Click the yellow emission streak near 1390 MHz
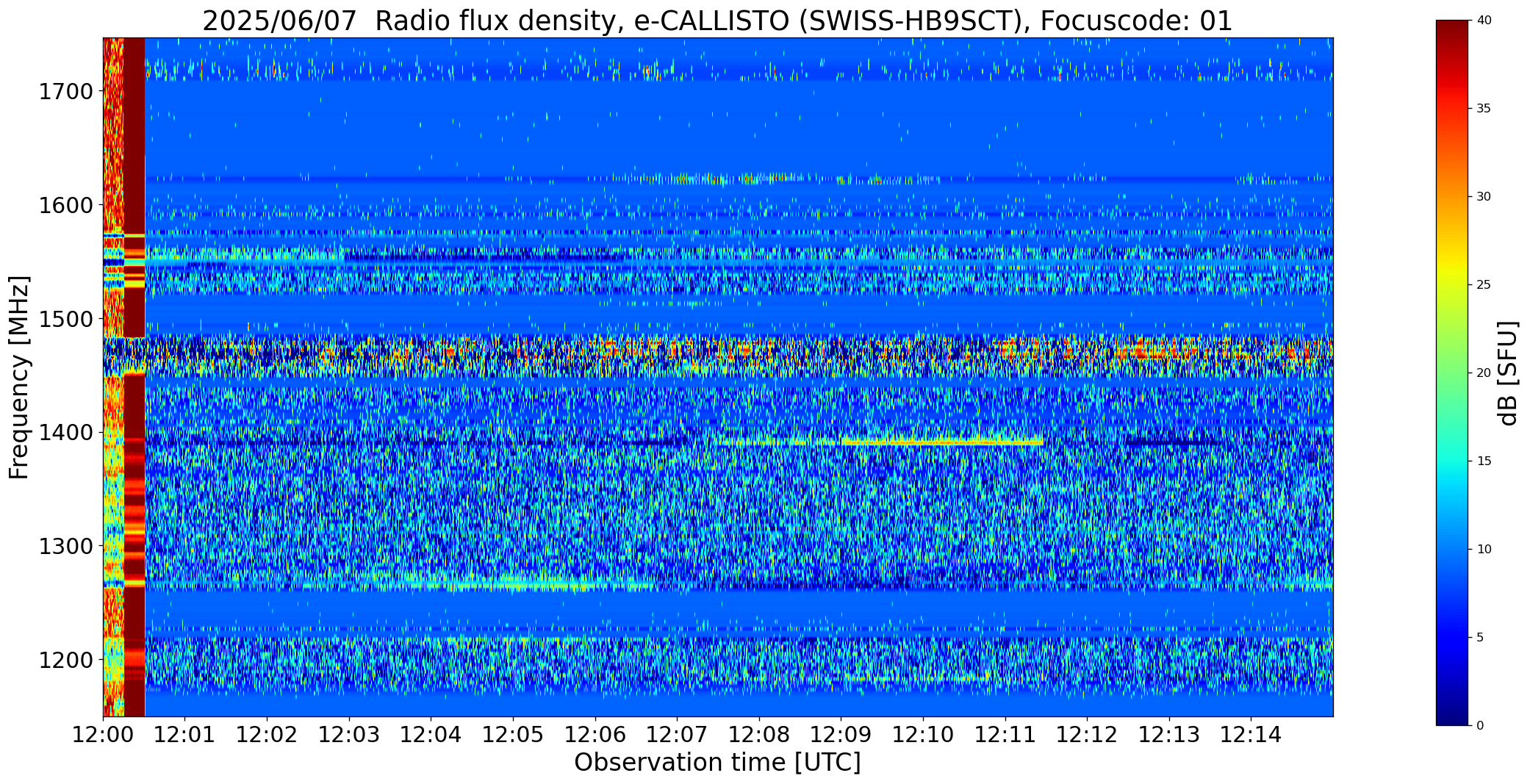Screen dimensions: 1530x784 coord(943,442)
